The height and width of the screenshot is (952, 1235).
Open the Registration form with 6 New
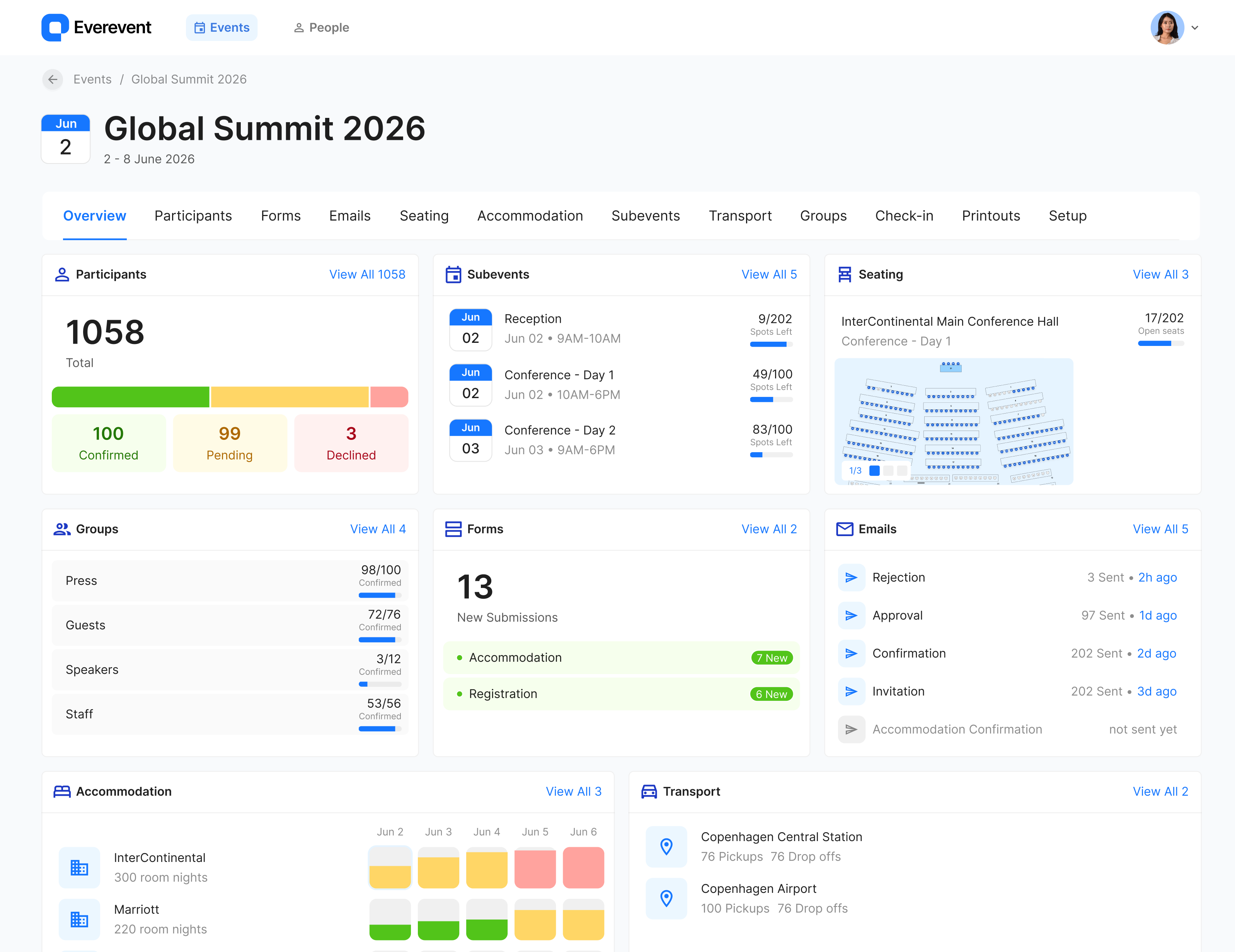click(622, 694)
